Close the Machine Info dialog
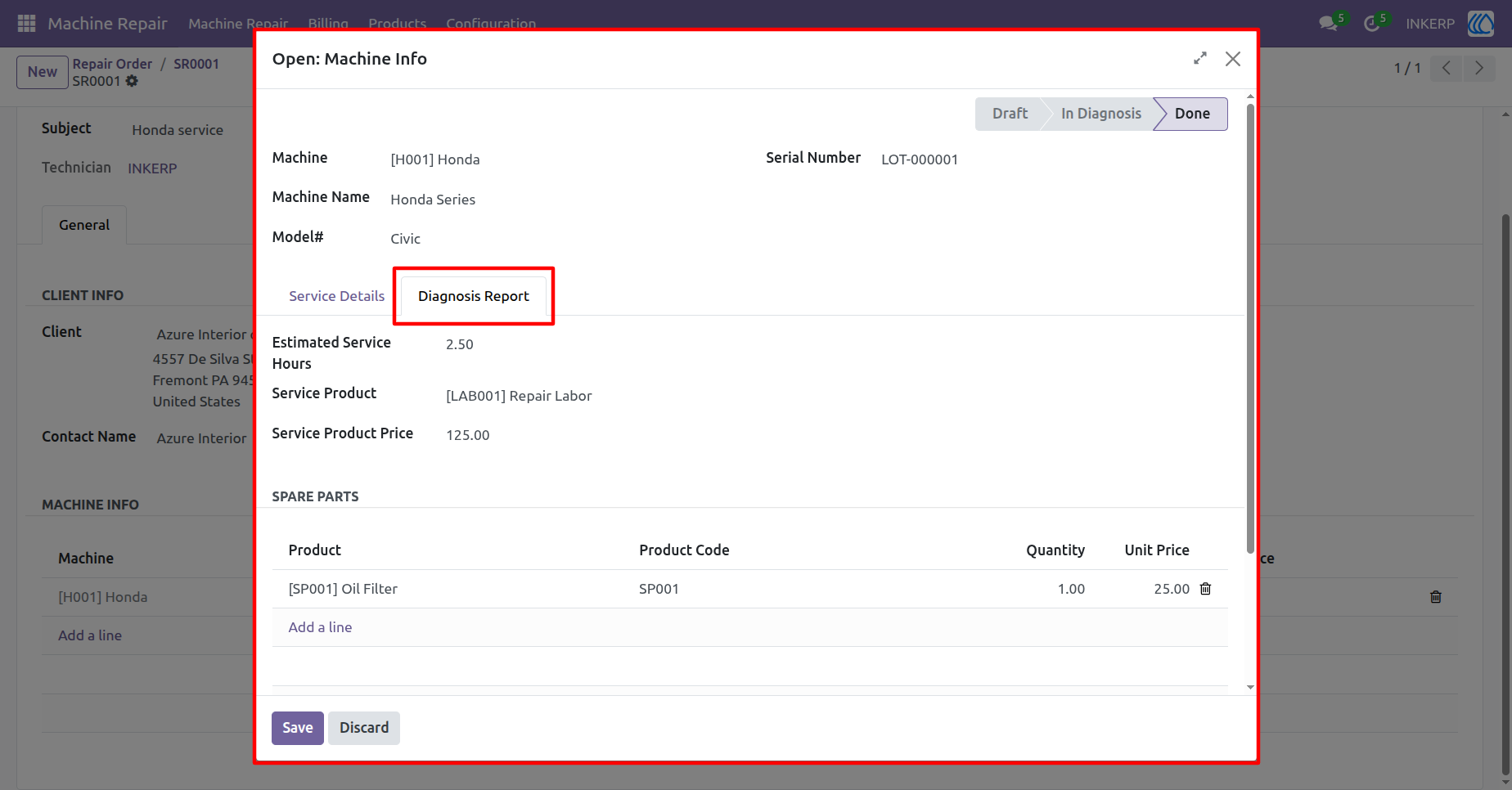This screenshot has height=790, width=1512. pos(1233,59)
